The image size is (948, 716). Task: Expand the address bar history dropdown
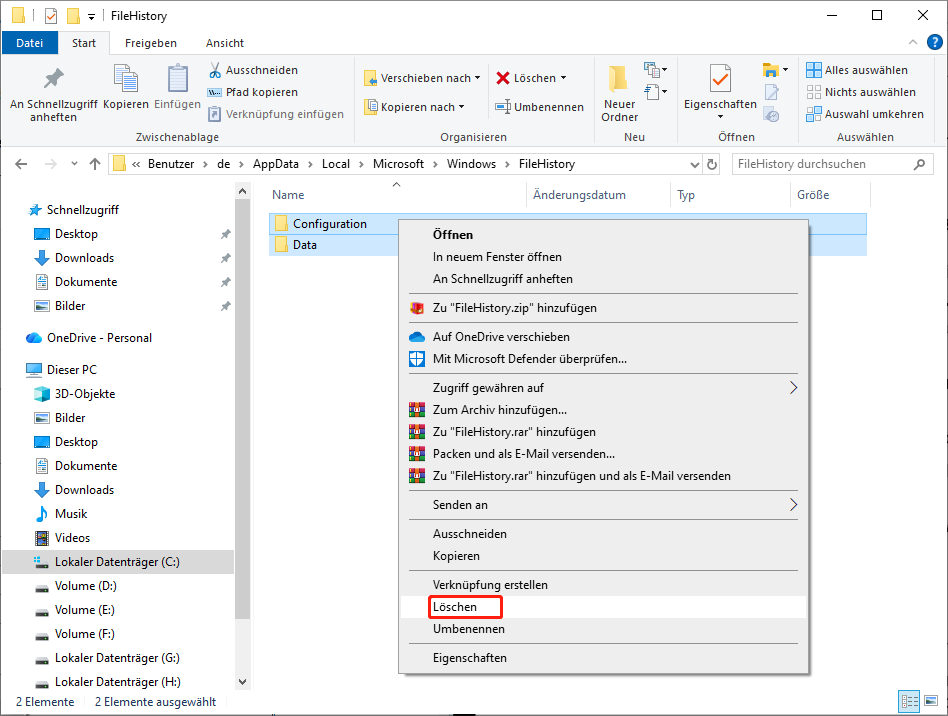pos(695,164)
